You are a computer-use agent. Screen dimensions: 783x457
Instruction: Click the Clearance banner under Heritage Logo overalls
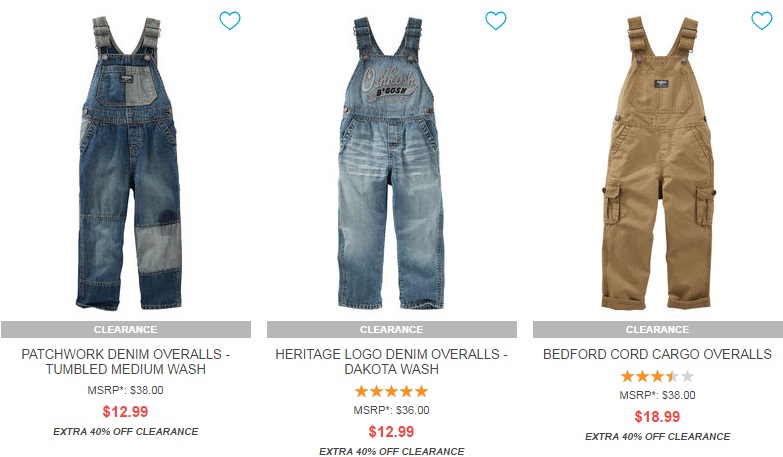(392, 330)
